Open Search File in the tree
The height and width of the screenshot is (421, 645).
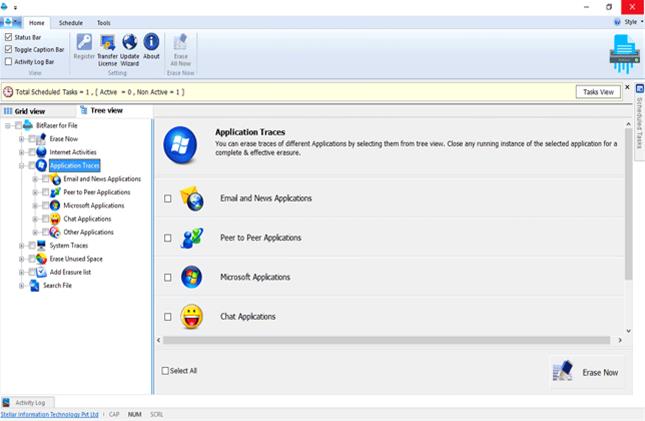pyautogui.click(x=57, y=285)
